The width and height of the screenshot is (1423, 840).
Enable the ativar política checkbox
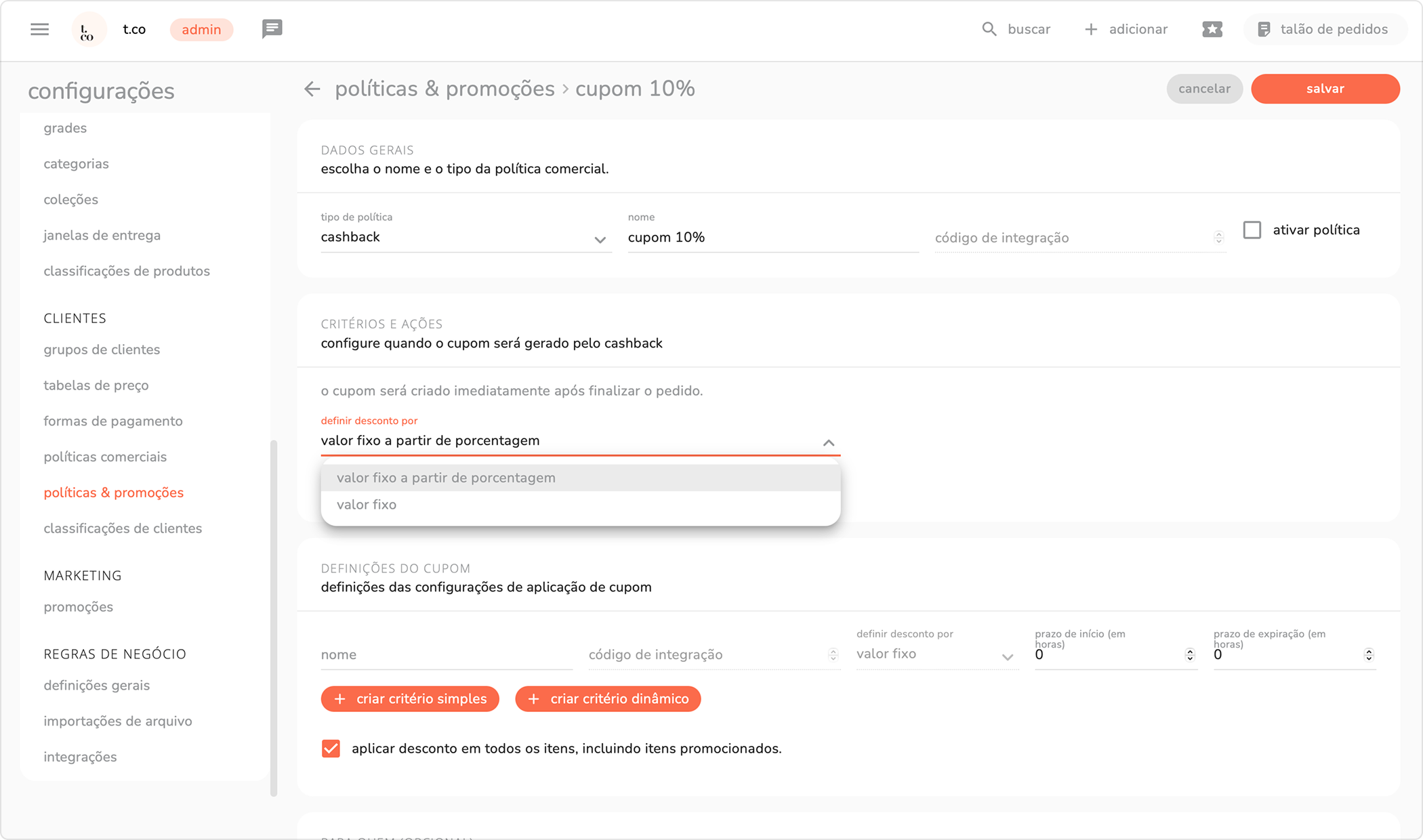(x=1252, y=230)
